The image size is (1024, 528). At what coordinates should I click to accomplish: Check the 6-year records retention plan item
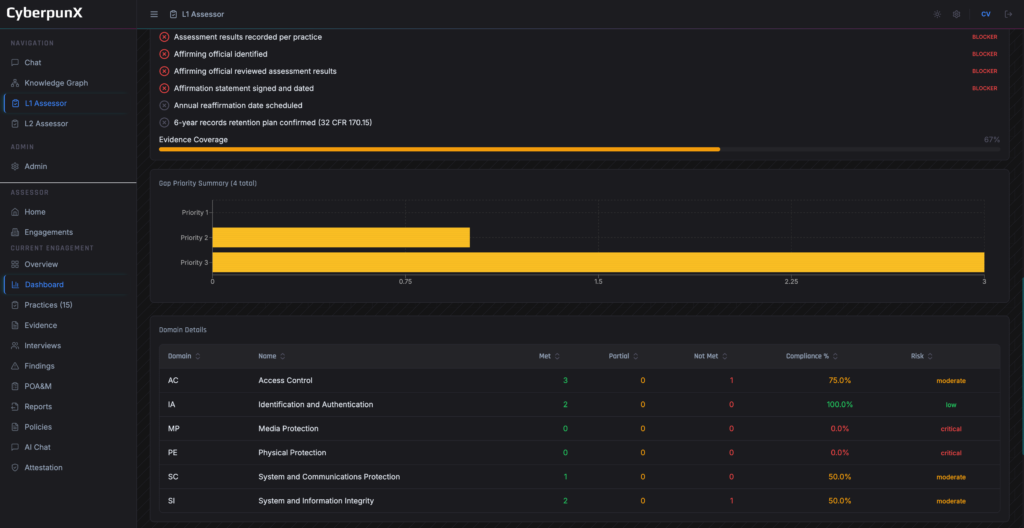click(x=164, y=122)
